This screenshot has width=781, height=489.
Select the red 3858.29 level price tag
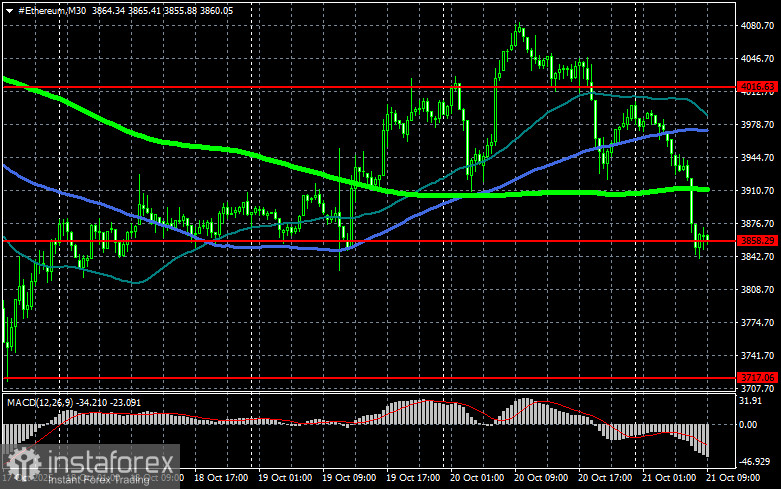tap(757, 241)
